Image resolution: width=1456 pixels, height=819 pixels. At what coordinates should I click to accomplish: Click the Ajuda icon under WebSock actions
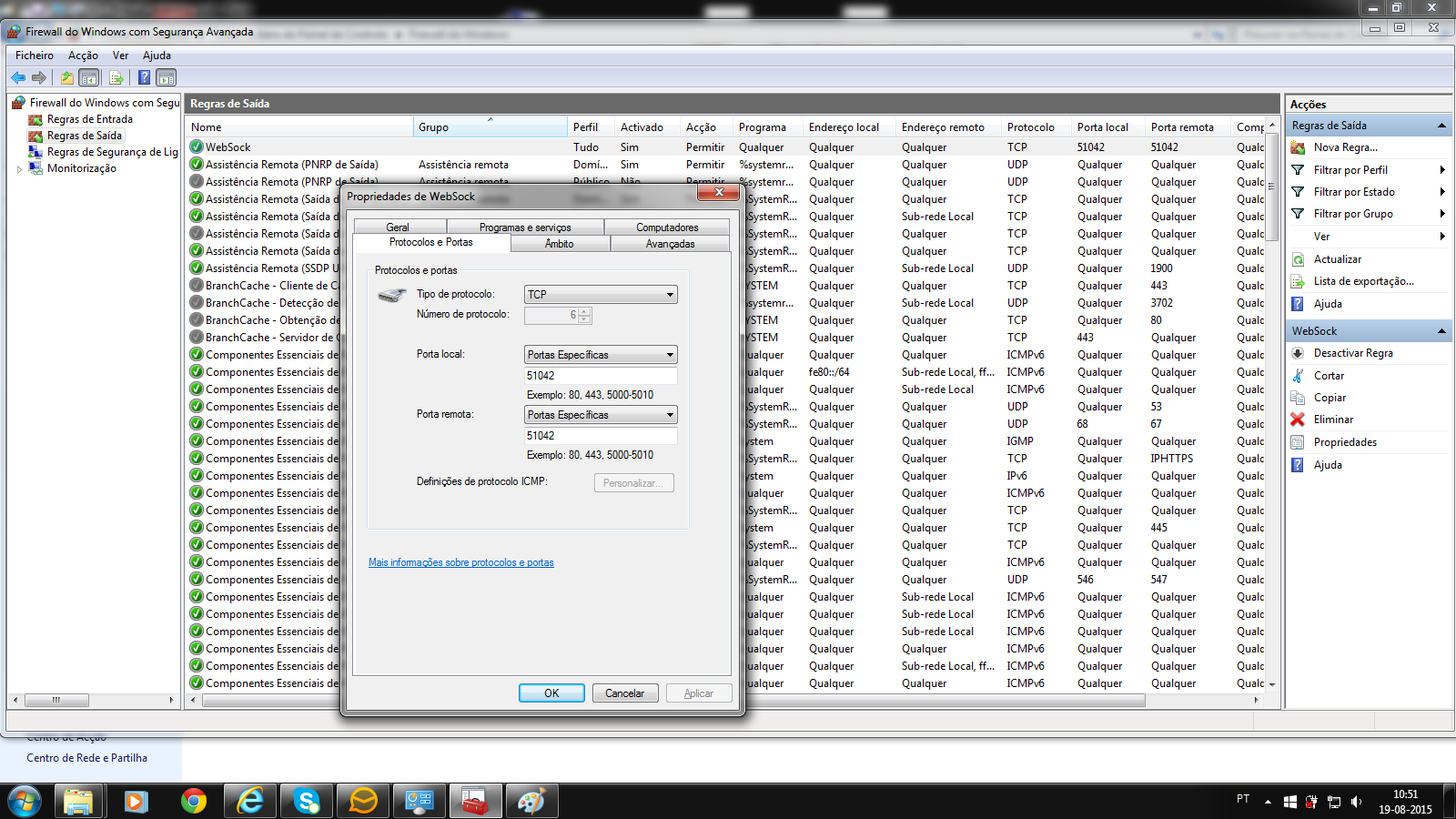(x=1298, y=465)
